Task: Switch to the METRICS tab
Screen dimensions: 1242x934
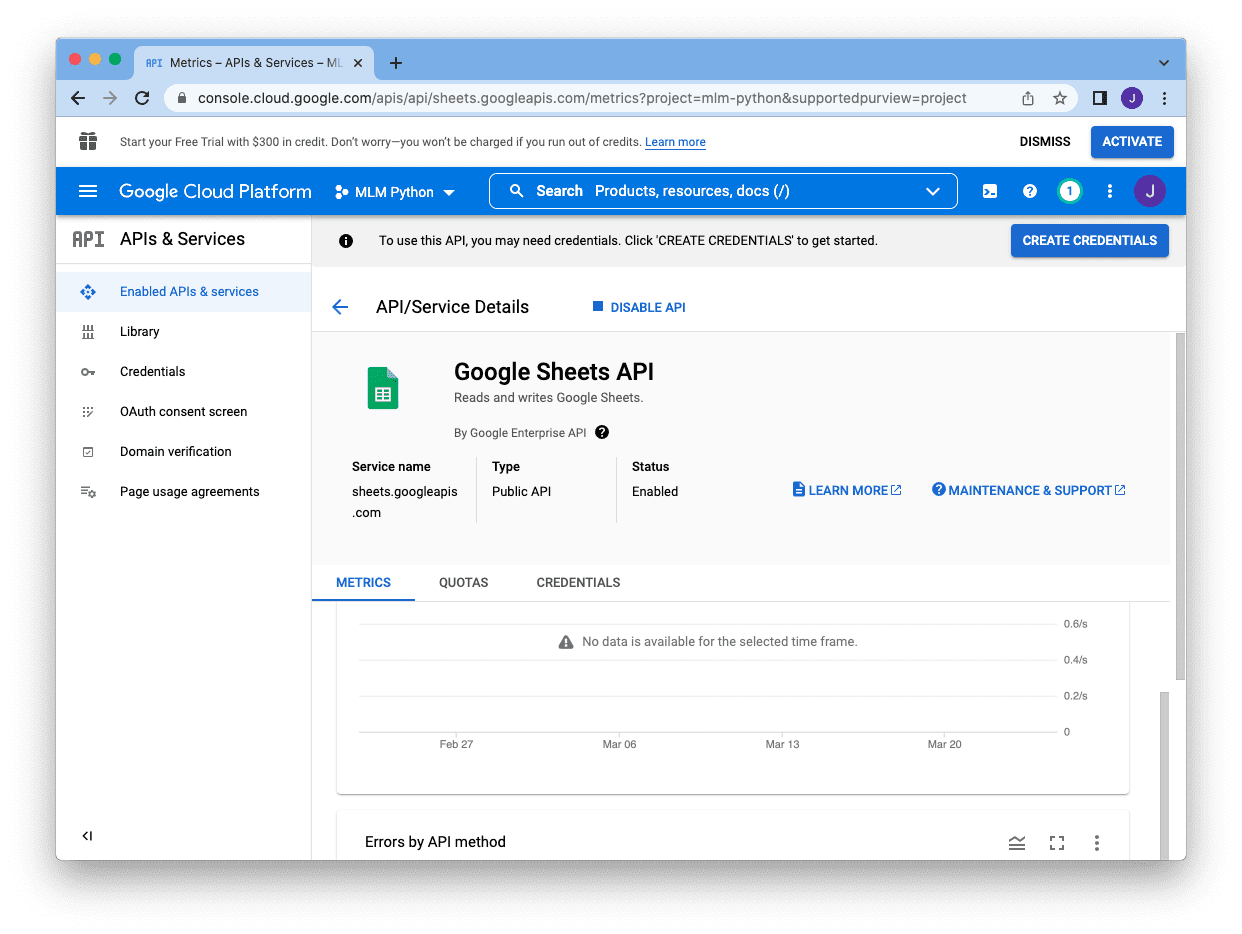Action: [x=363, y=583]
